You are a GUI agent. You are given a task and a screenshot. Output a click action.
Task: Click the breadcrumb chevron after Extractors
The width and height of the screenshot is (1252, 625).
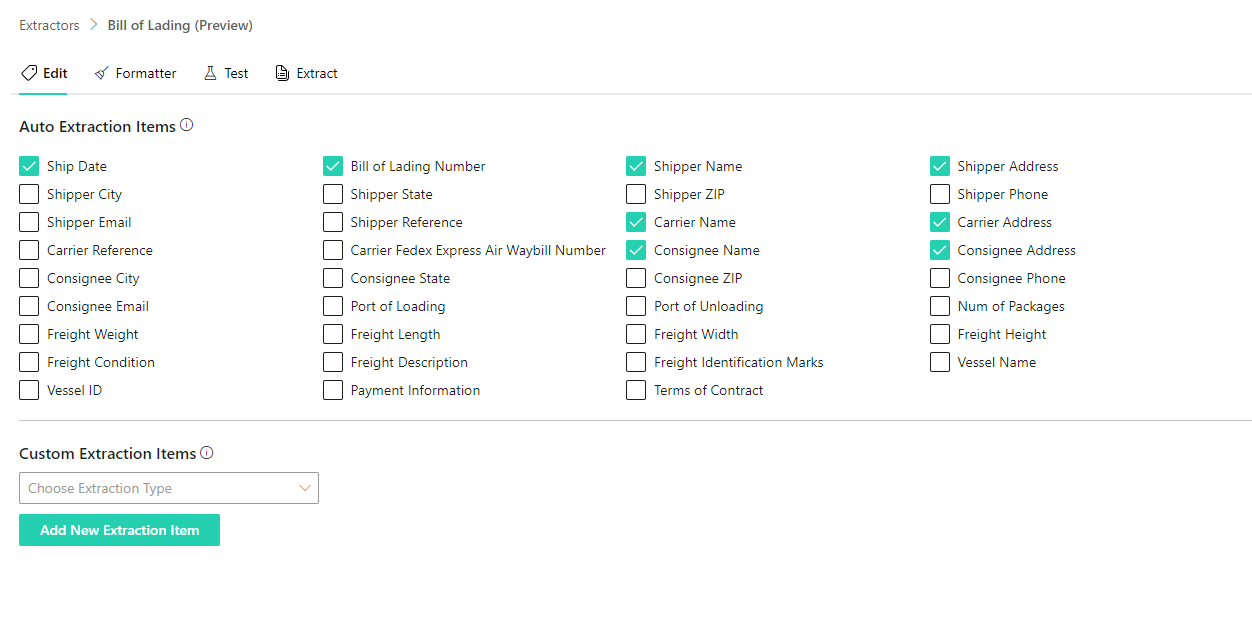click(94, 25)
